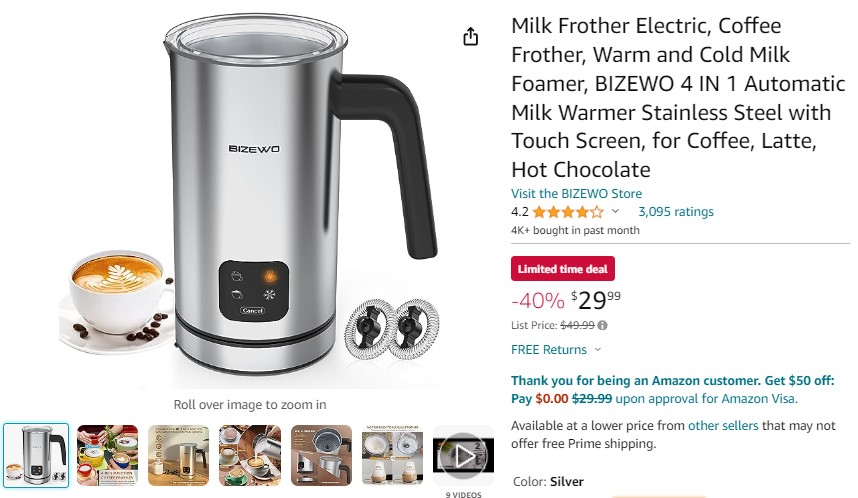Viewport: 858px width, 498px height.
Task: Click the other sellers link
Action: pos(723,426)
